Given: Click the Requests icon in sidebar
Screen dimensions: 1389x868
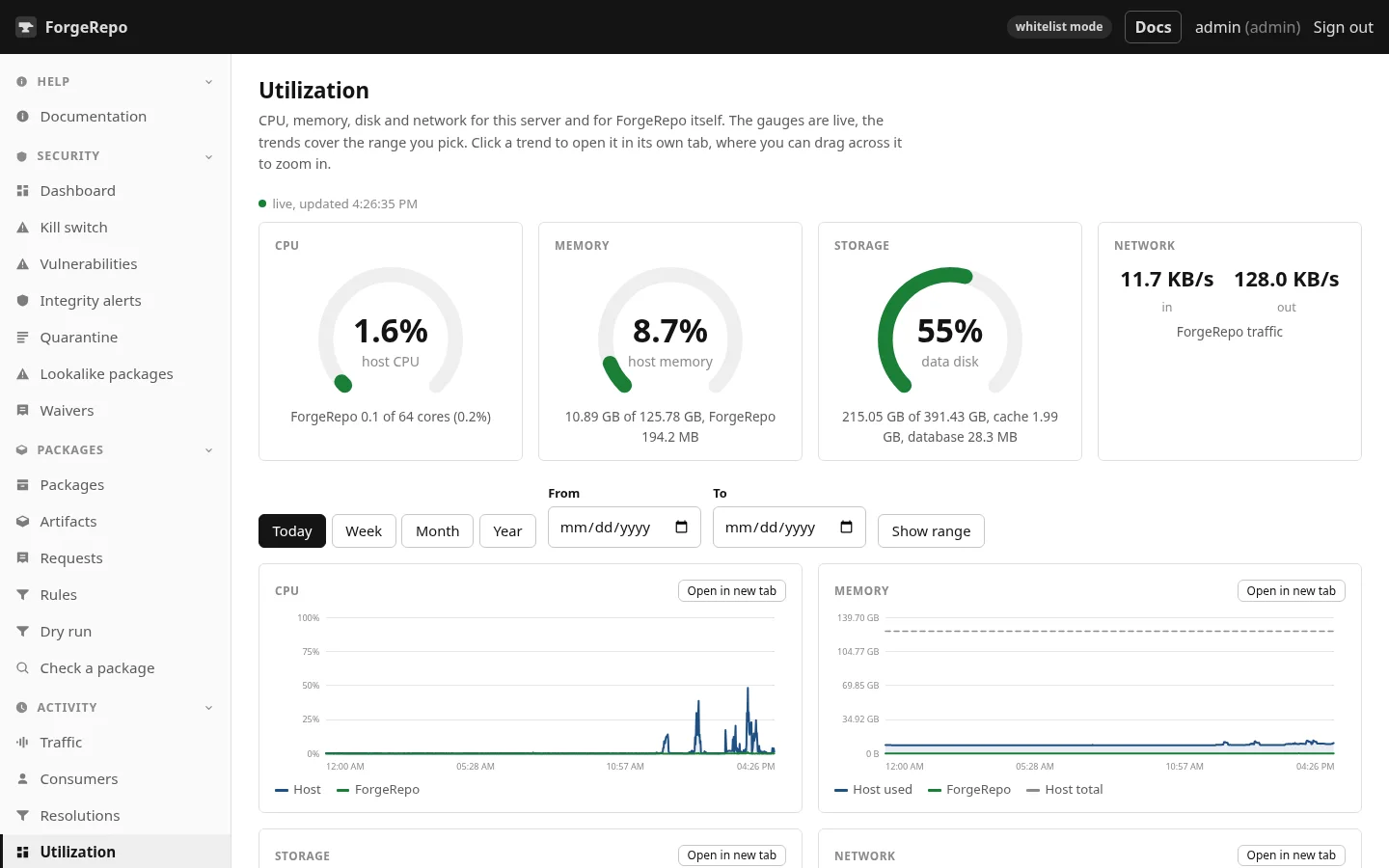Looking at the screenshot, I should tap(22, 558).
